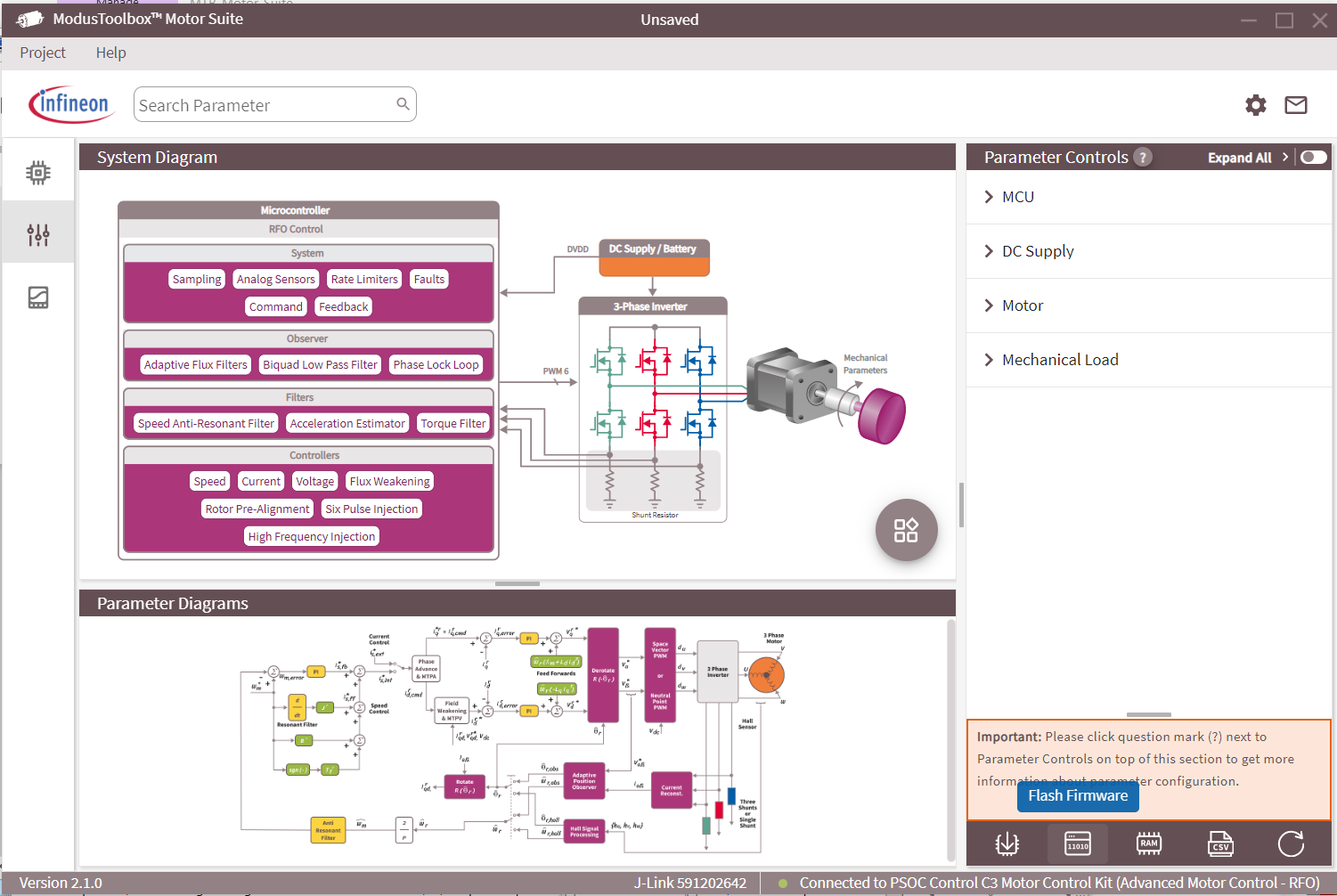The height and width of the screenshot is (896, 1337).
Task: Click the 11010 binary firmware icon
Action: [1078, 843]
